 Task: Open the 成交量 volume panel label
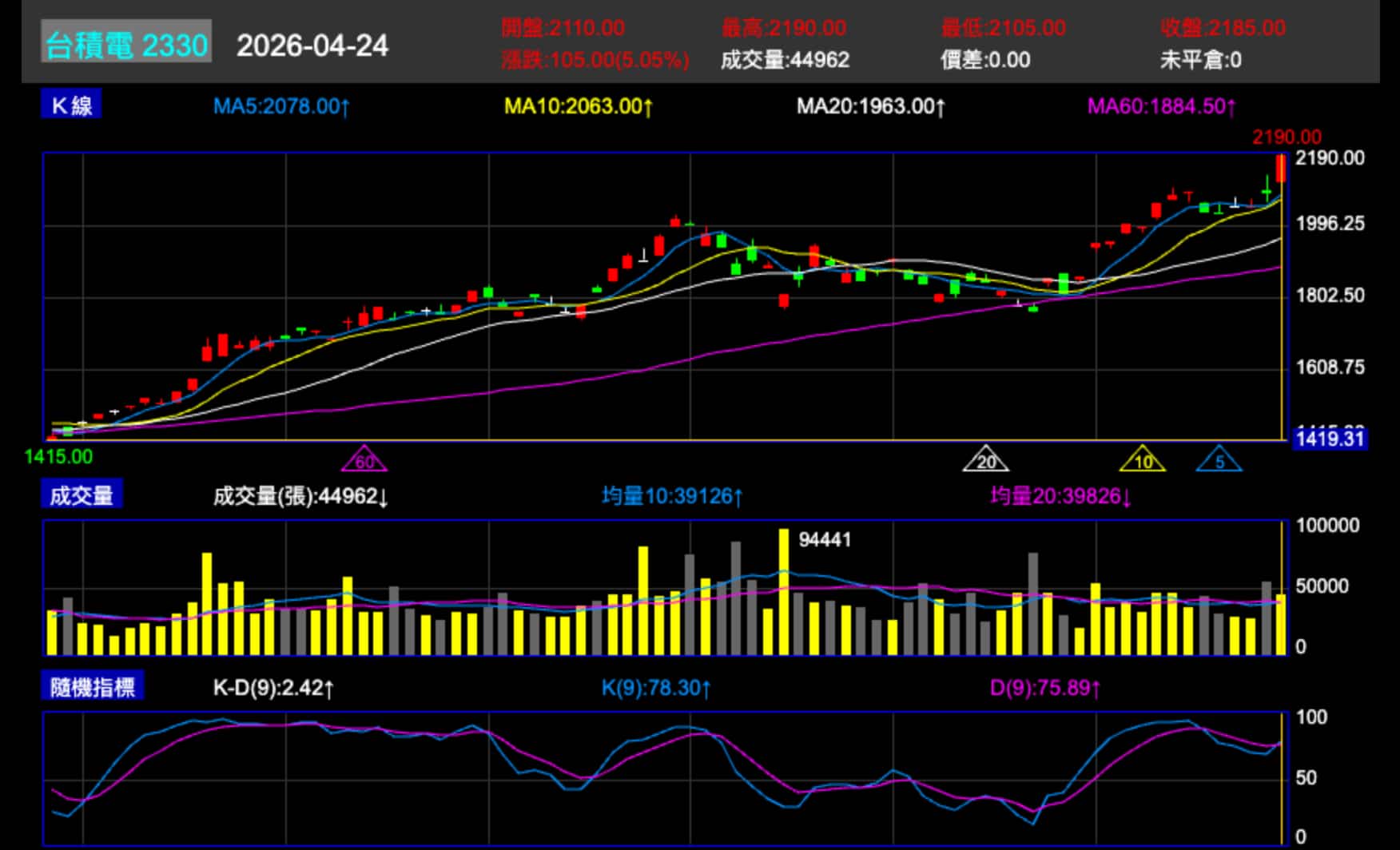coord(82,495)
